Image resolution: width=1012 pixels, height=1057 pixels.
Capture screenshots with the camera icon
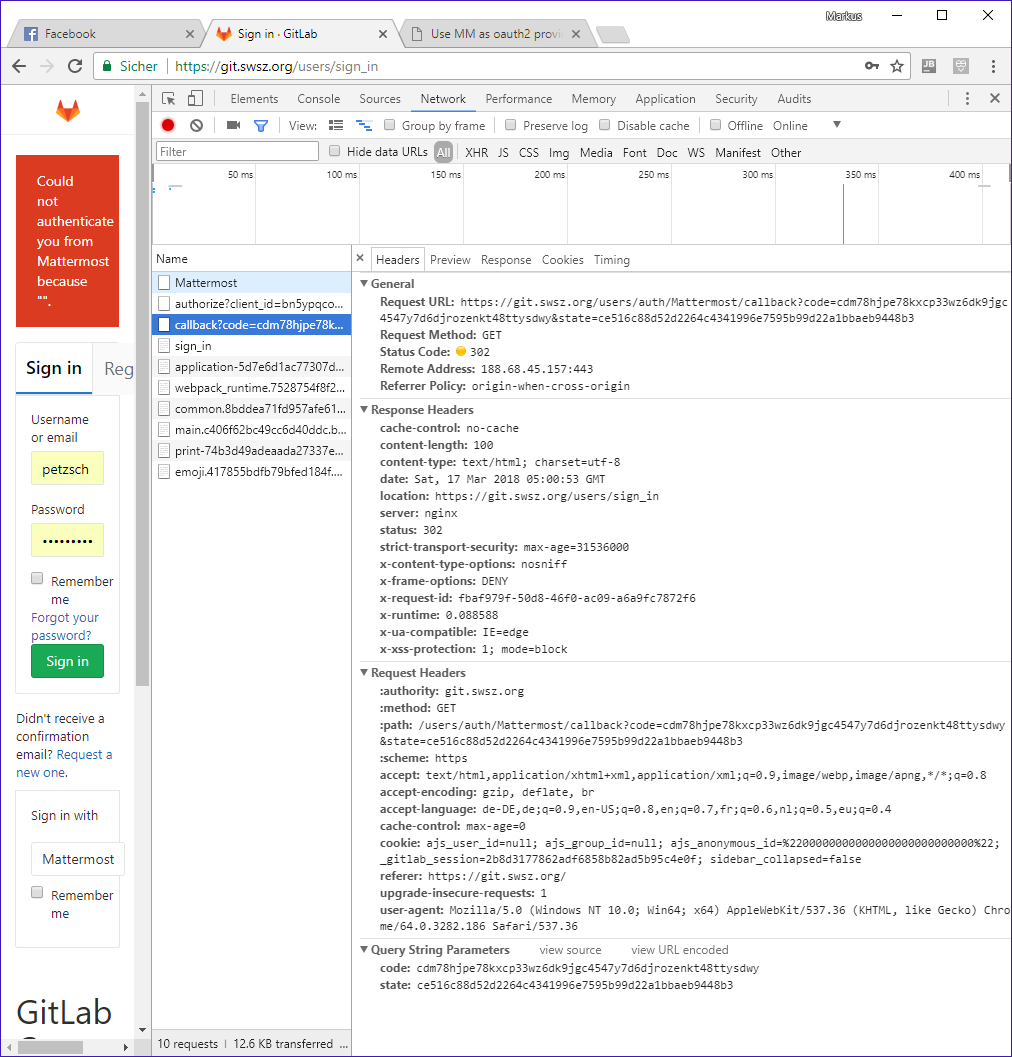pos(233,125)
